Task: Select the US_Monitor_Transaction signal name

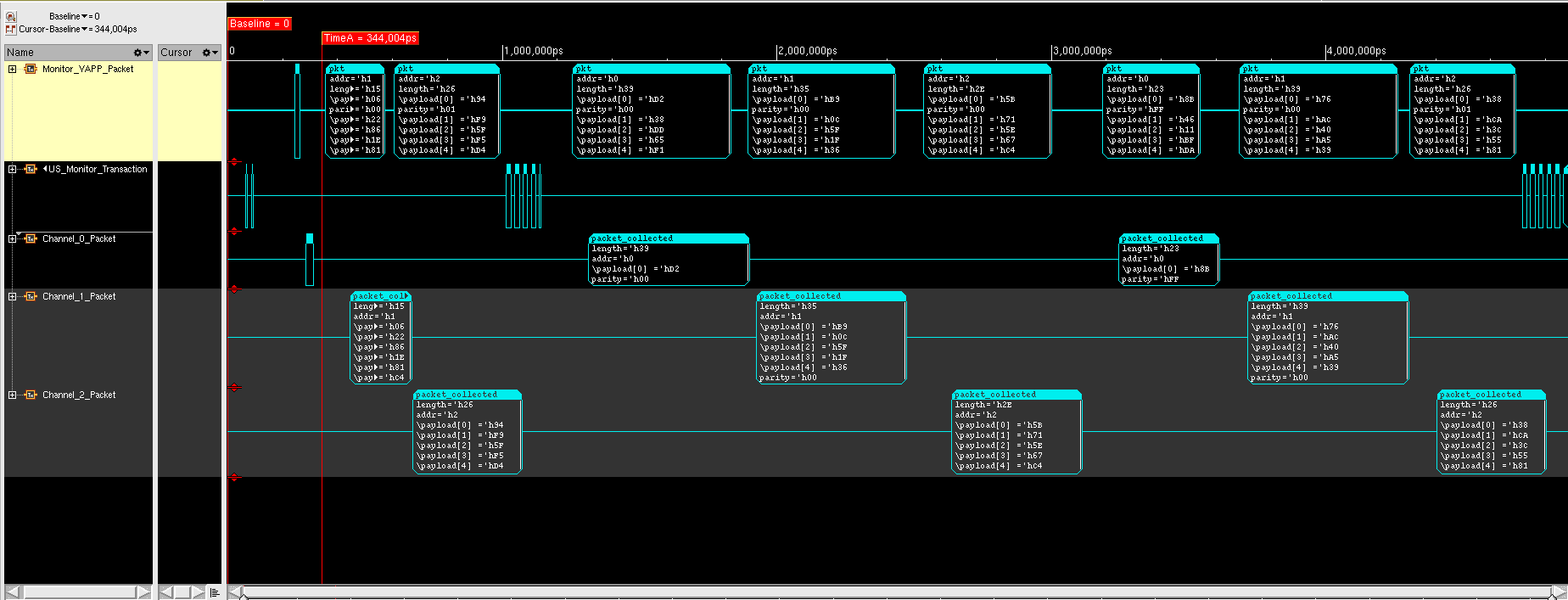Action: [98, 170]
